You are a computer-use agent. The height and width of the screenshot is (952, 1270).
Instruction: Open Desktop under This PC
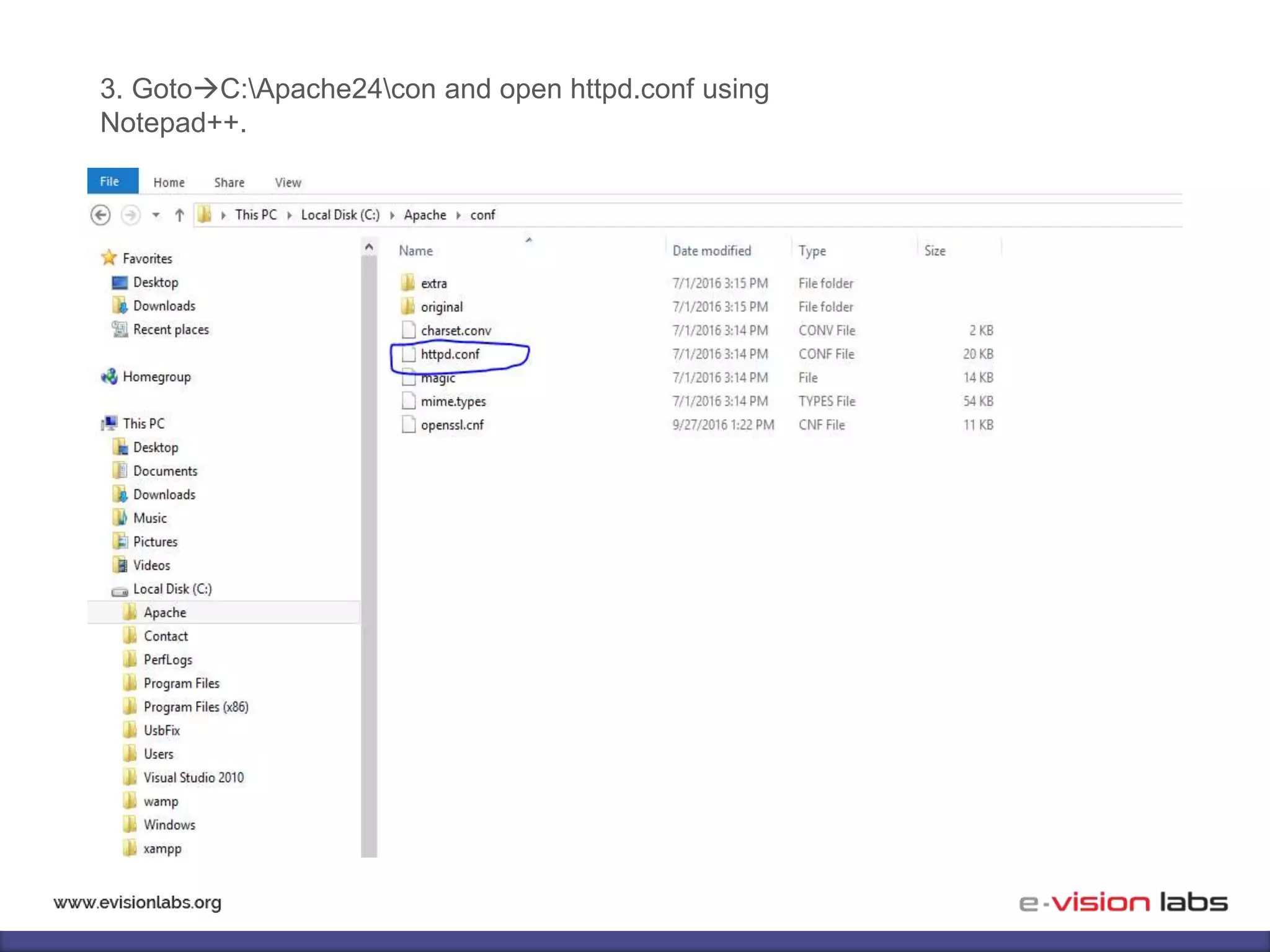[156, 447]
